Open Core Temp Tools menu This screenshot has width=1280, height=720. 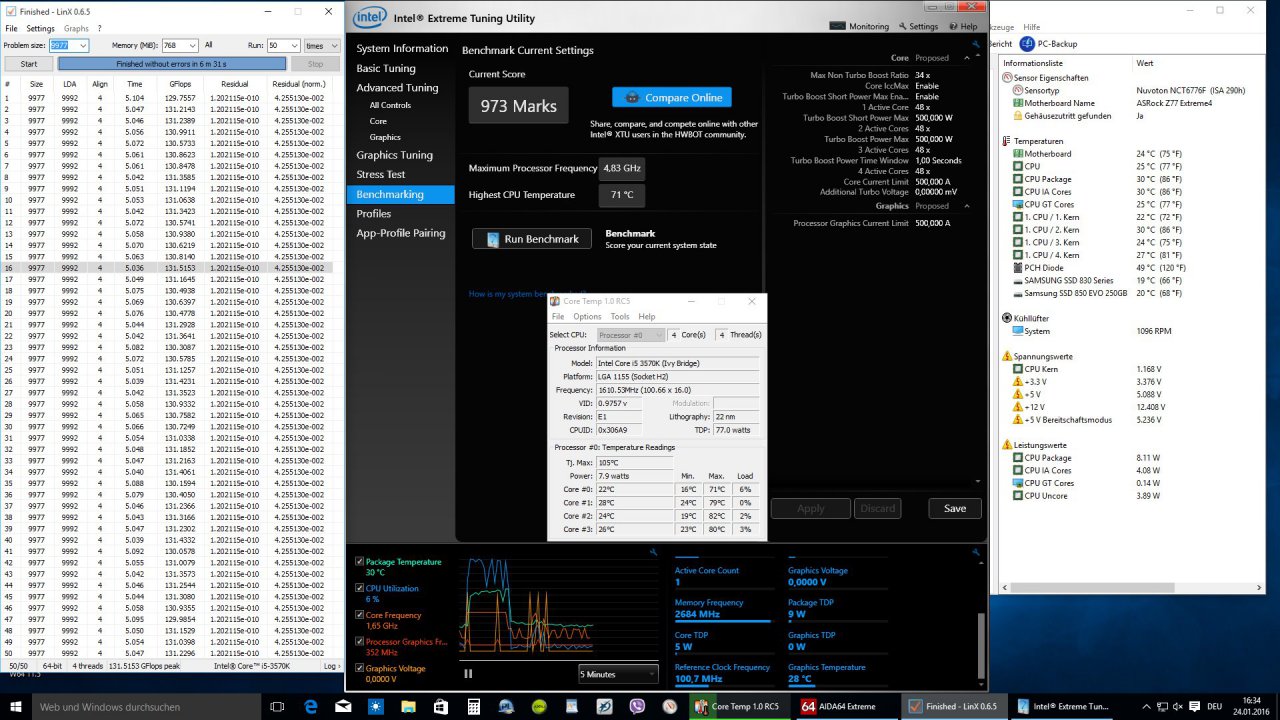(x=620, y=316)
